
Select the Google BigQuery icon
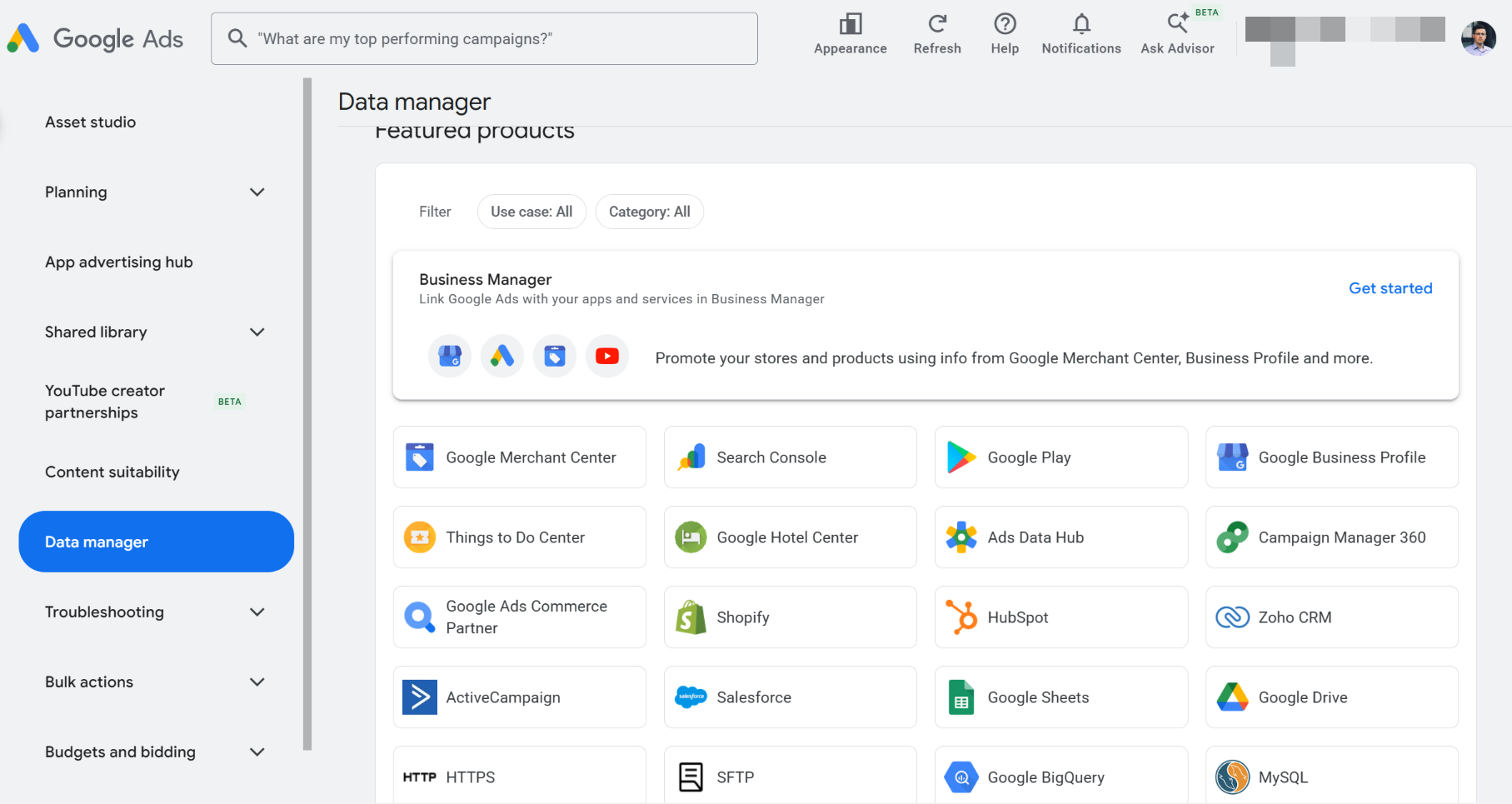coord(961,777)
